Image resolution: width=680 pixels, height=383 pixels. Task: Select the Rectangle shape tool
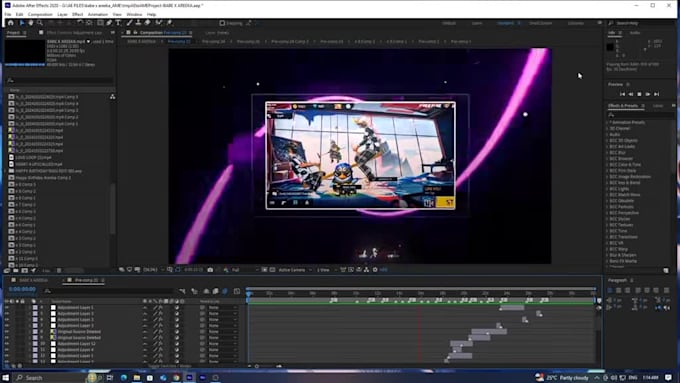[x=100, y=23]
